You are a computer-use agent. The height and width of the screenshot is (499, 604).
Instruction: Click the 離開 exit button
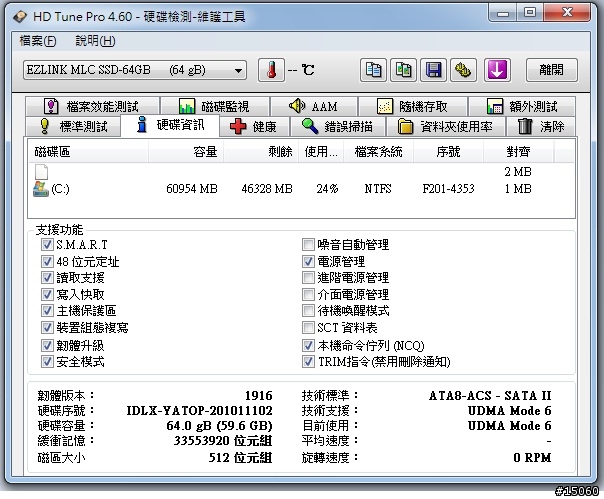(551, 70)
